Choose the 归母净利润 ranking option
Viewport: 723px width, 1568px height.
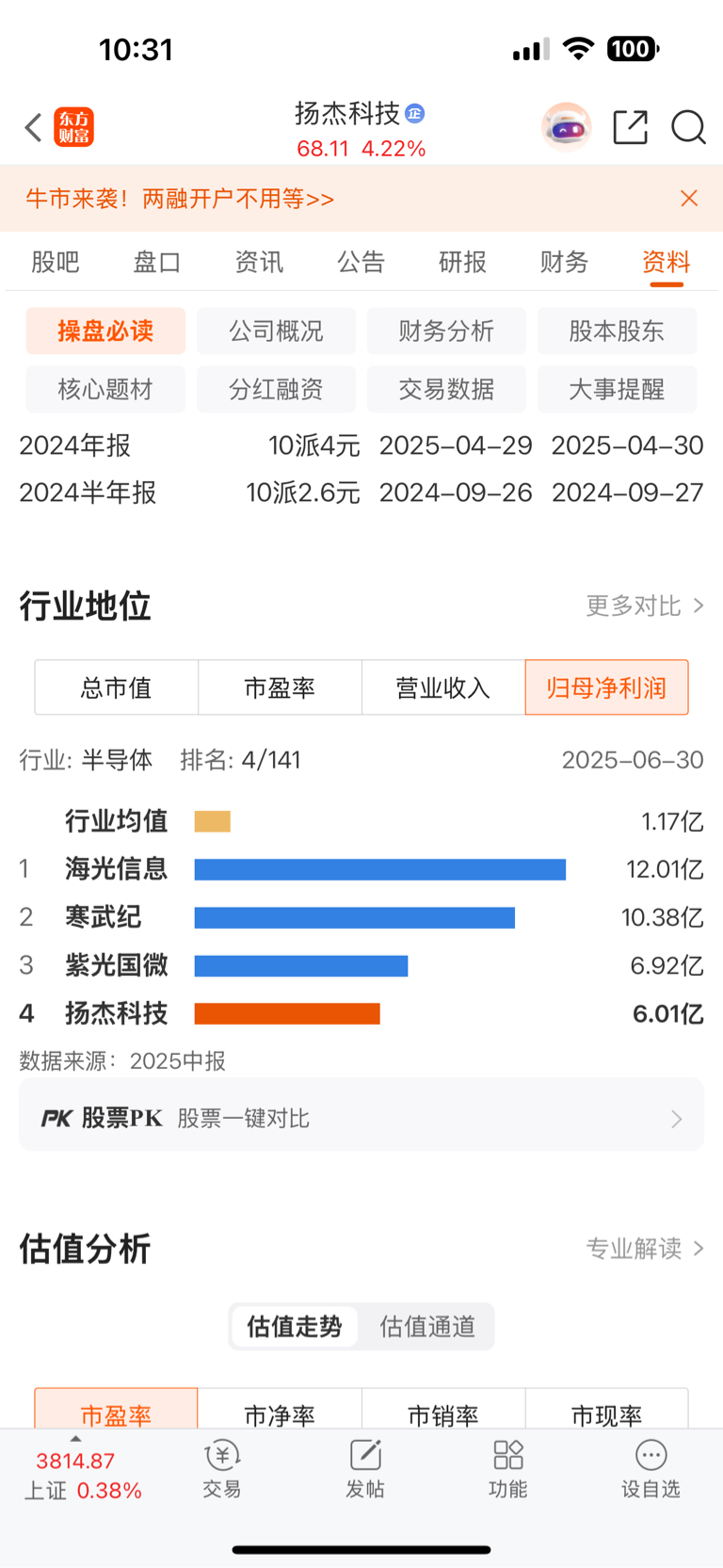(x=606, y=687)
